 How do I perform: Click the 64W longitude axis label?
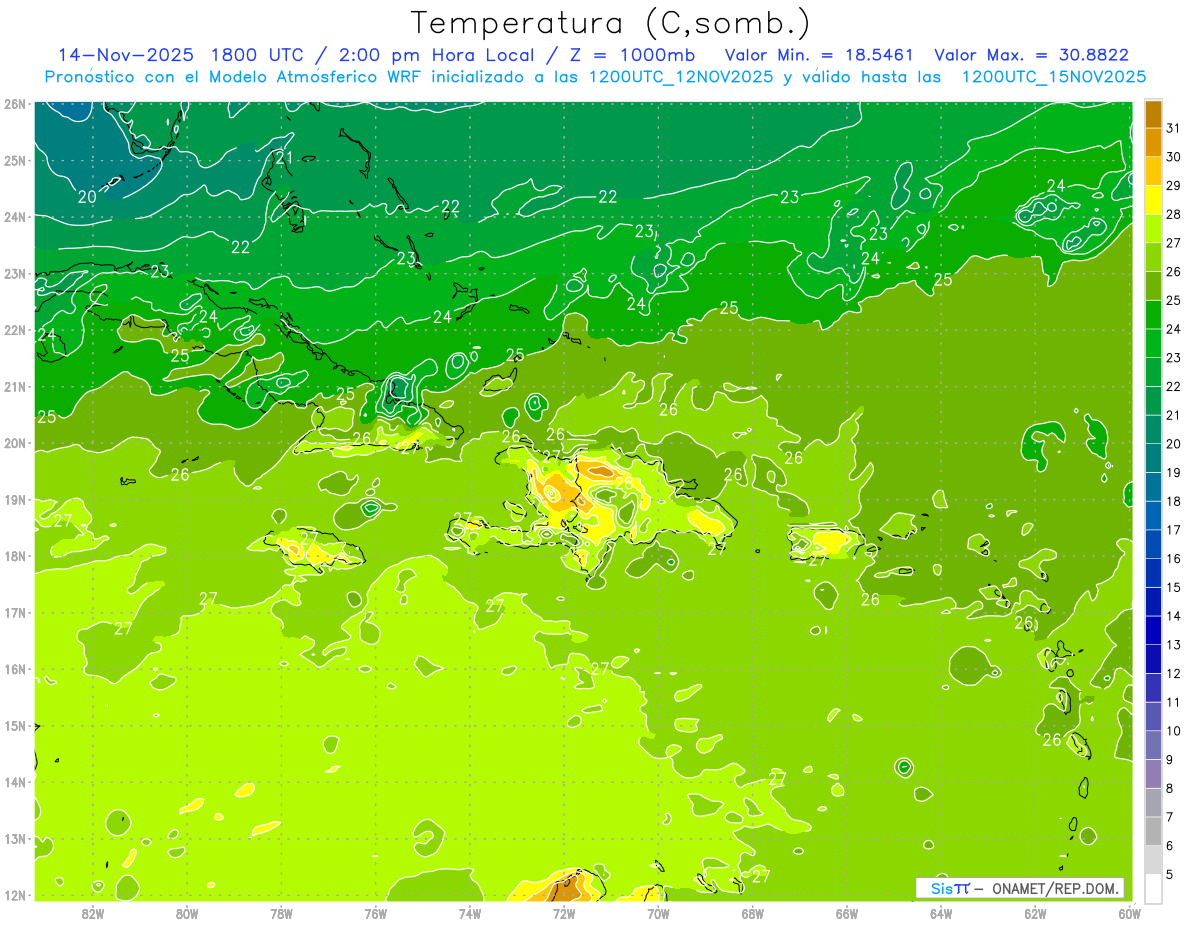click(940, 912)
